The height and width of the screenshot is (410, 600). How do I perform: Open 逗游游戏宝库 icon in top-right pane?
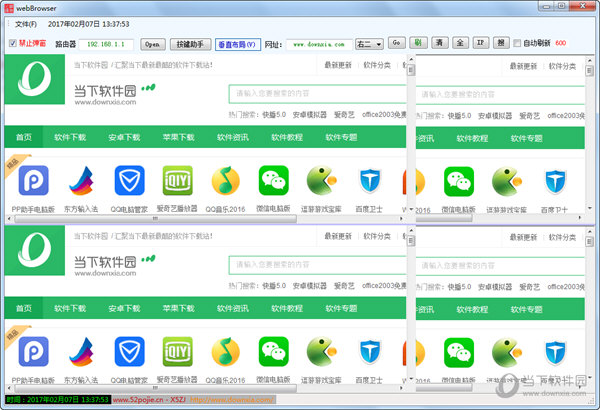pos(507,181)
